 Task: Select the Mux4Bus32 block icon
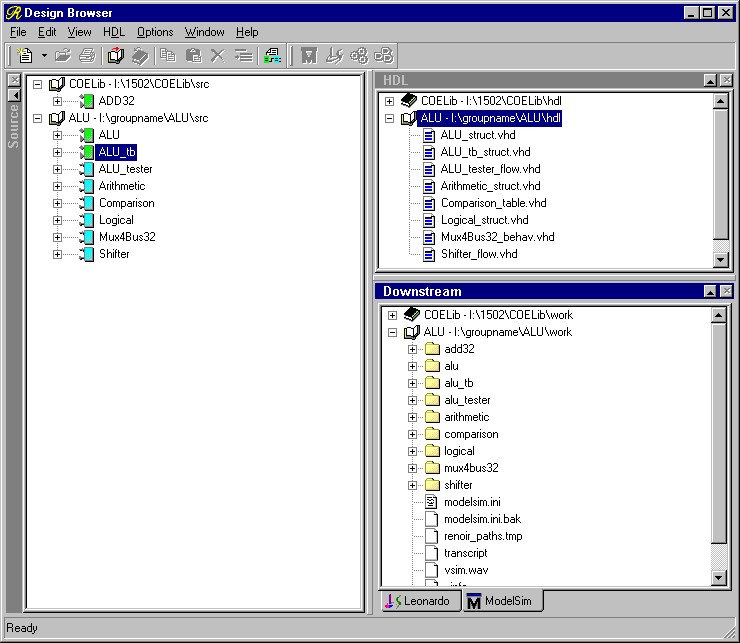coord(86,237)
